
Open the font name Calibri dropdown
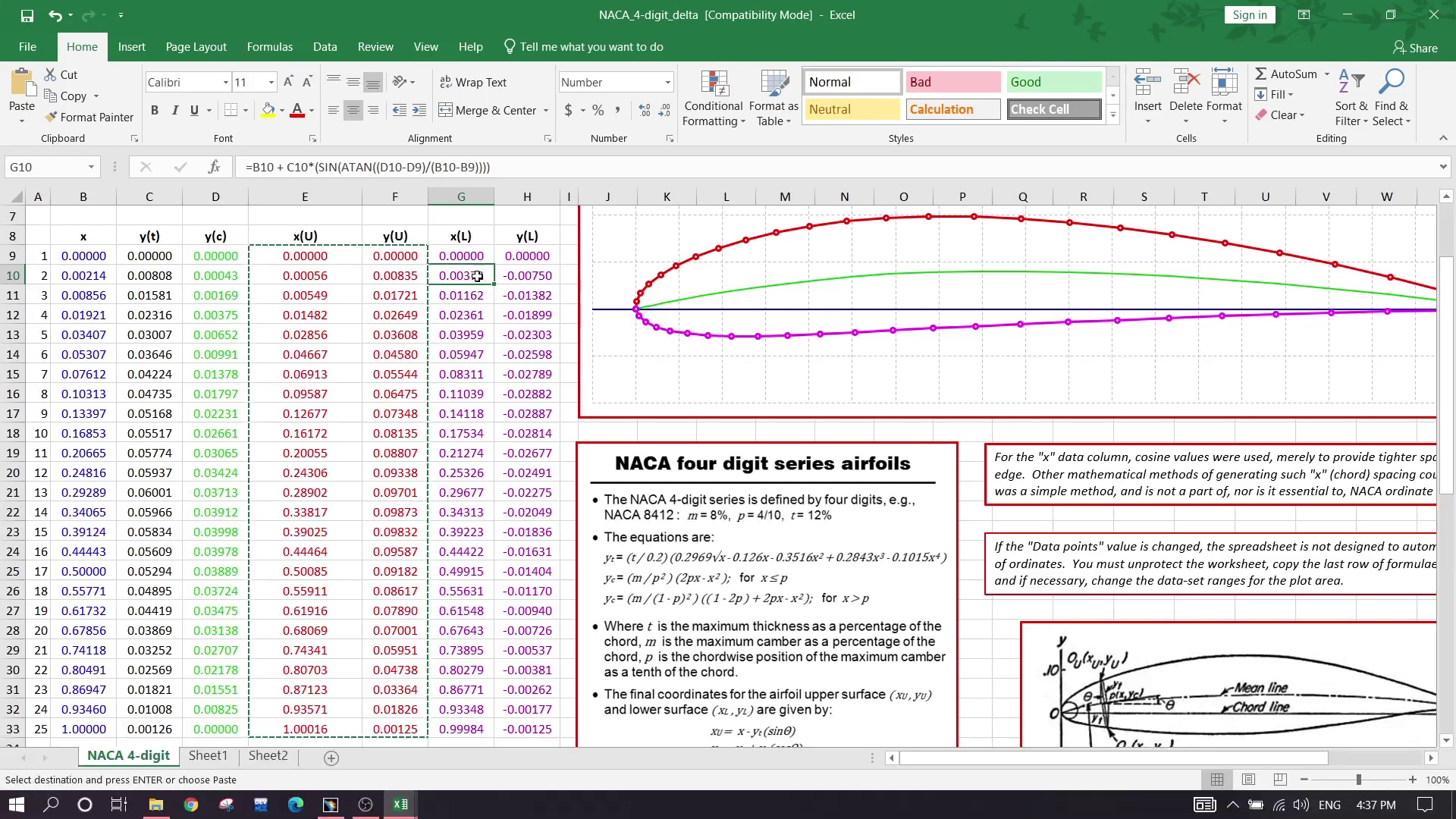[x=225, y=82]
